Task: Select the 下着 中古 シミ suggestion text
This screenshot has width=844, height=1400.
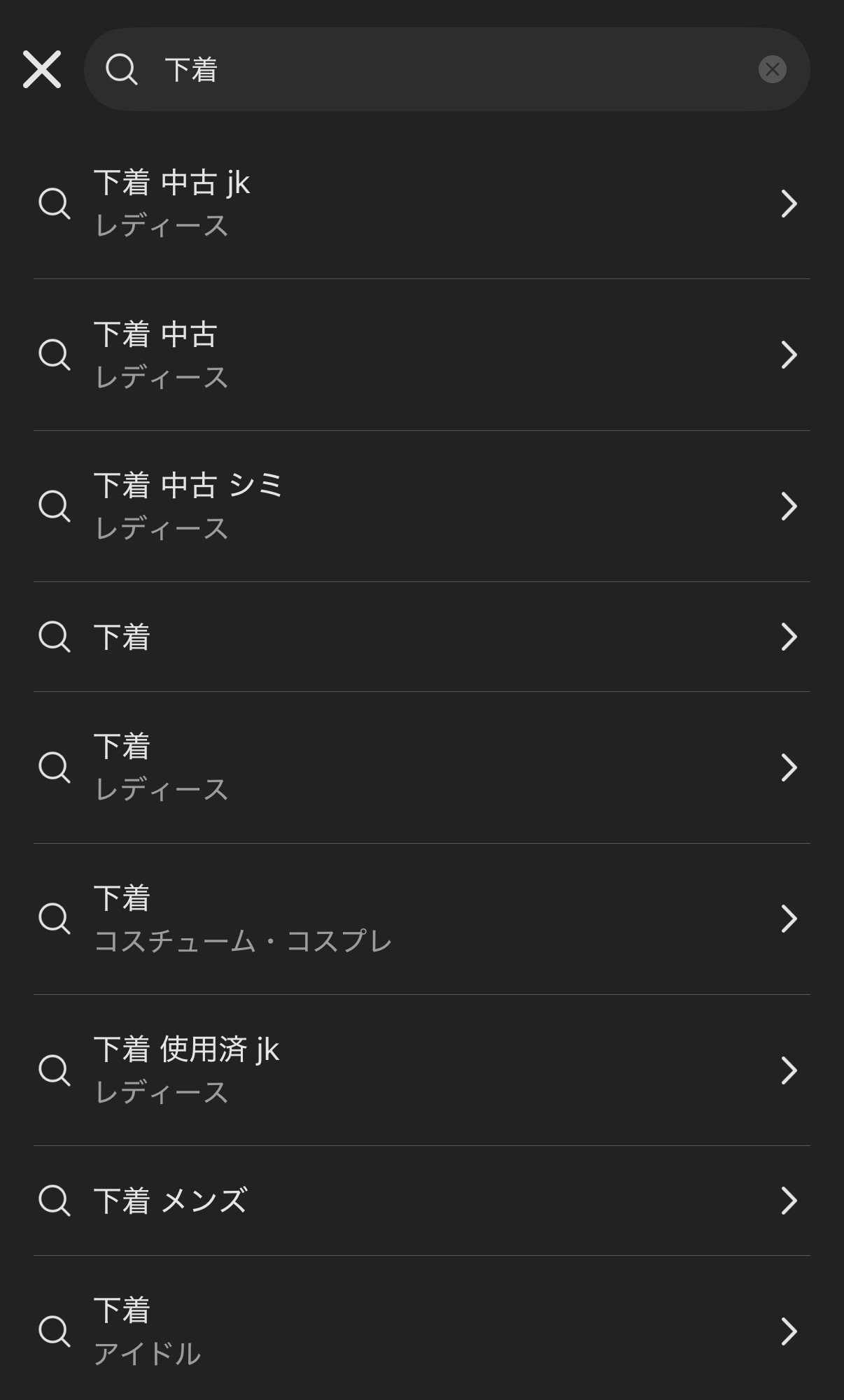Action: [188, 485]
